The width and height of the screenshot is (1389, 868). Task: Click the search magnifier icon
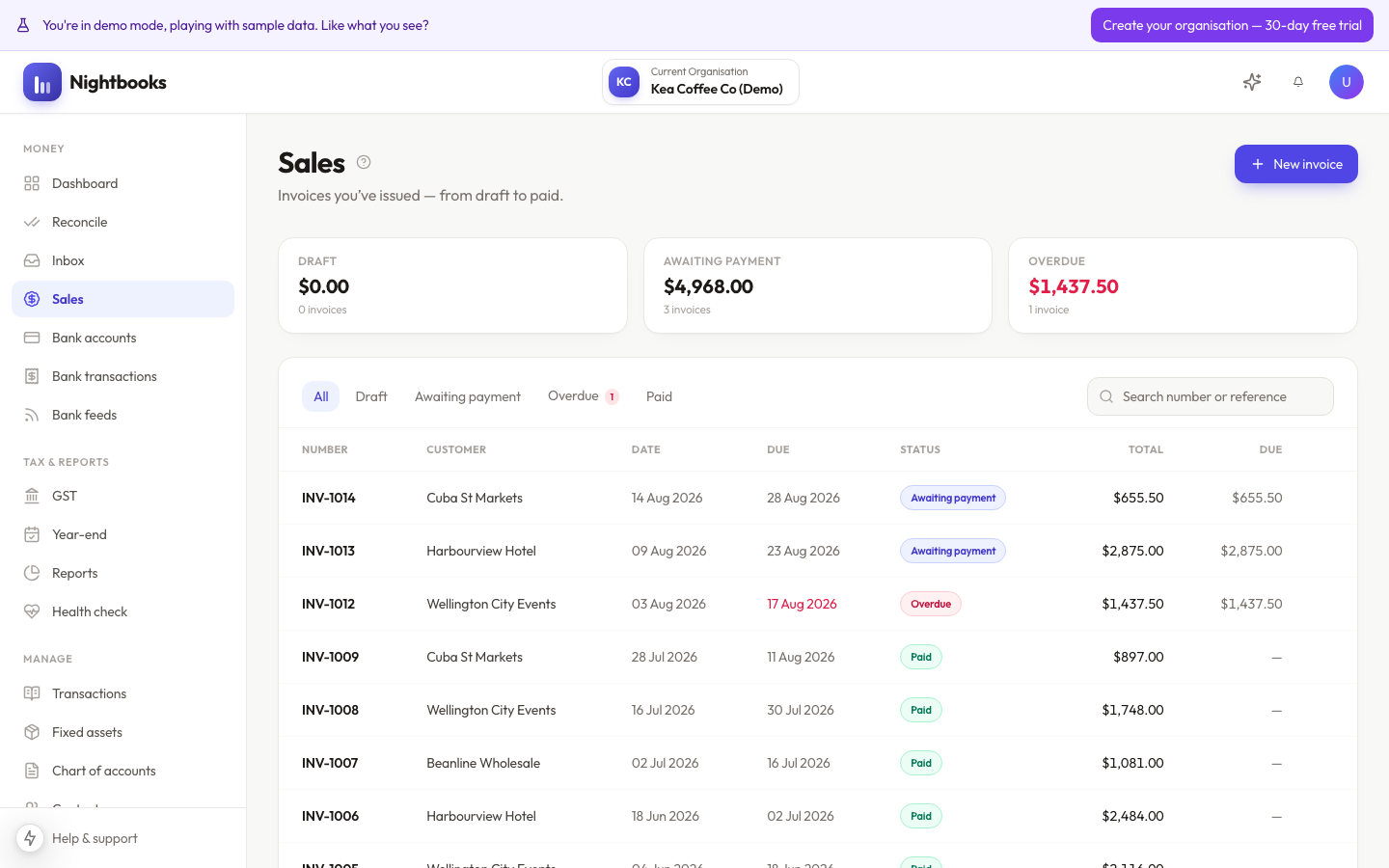(x=1106, y=396)
